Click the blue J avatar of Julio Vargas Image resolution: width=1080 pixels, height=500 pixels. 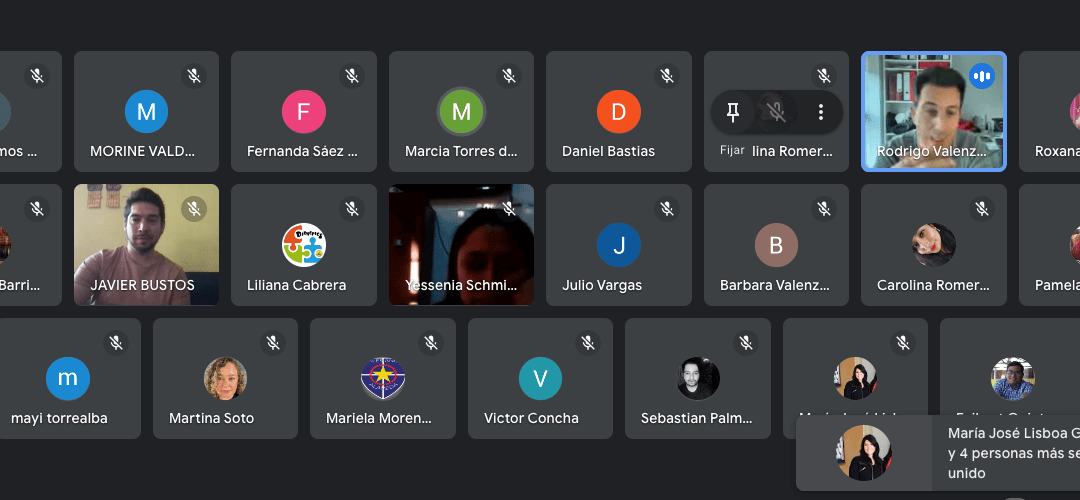(x=619, y=245)
